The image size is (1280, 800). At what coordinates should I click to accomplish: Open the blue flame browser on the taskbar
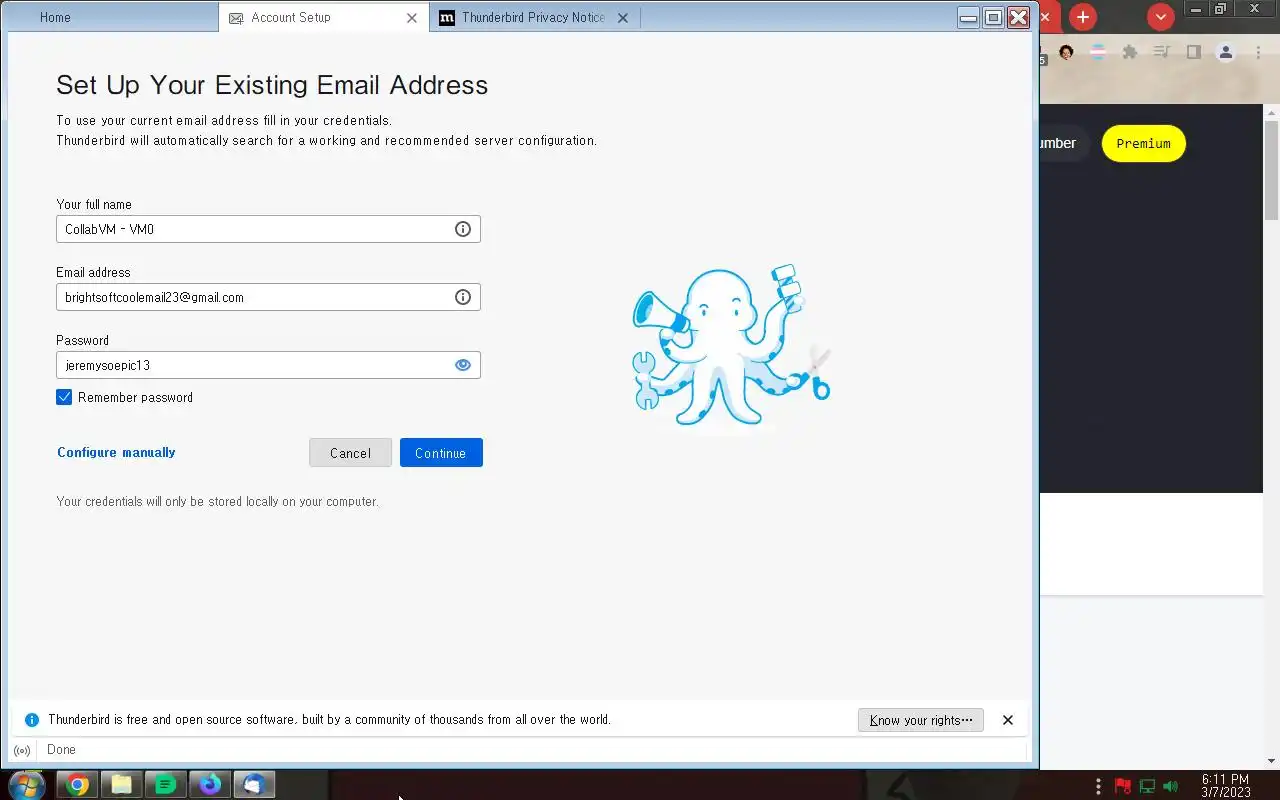point(210,785)
